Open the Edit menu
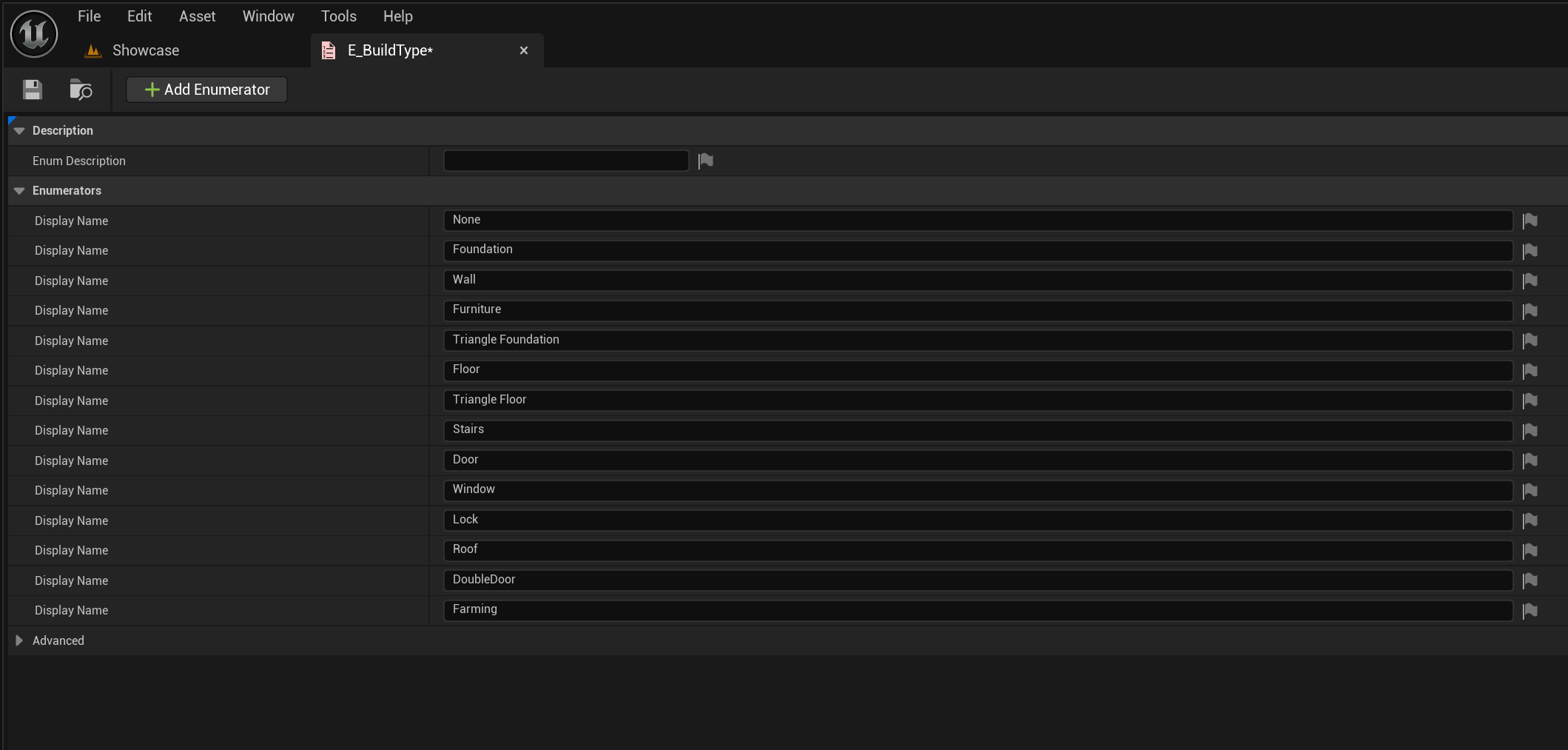The image size is (1568, 750). pos(139,16)
